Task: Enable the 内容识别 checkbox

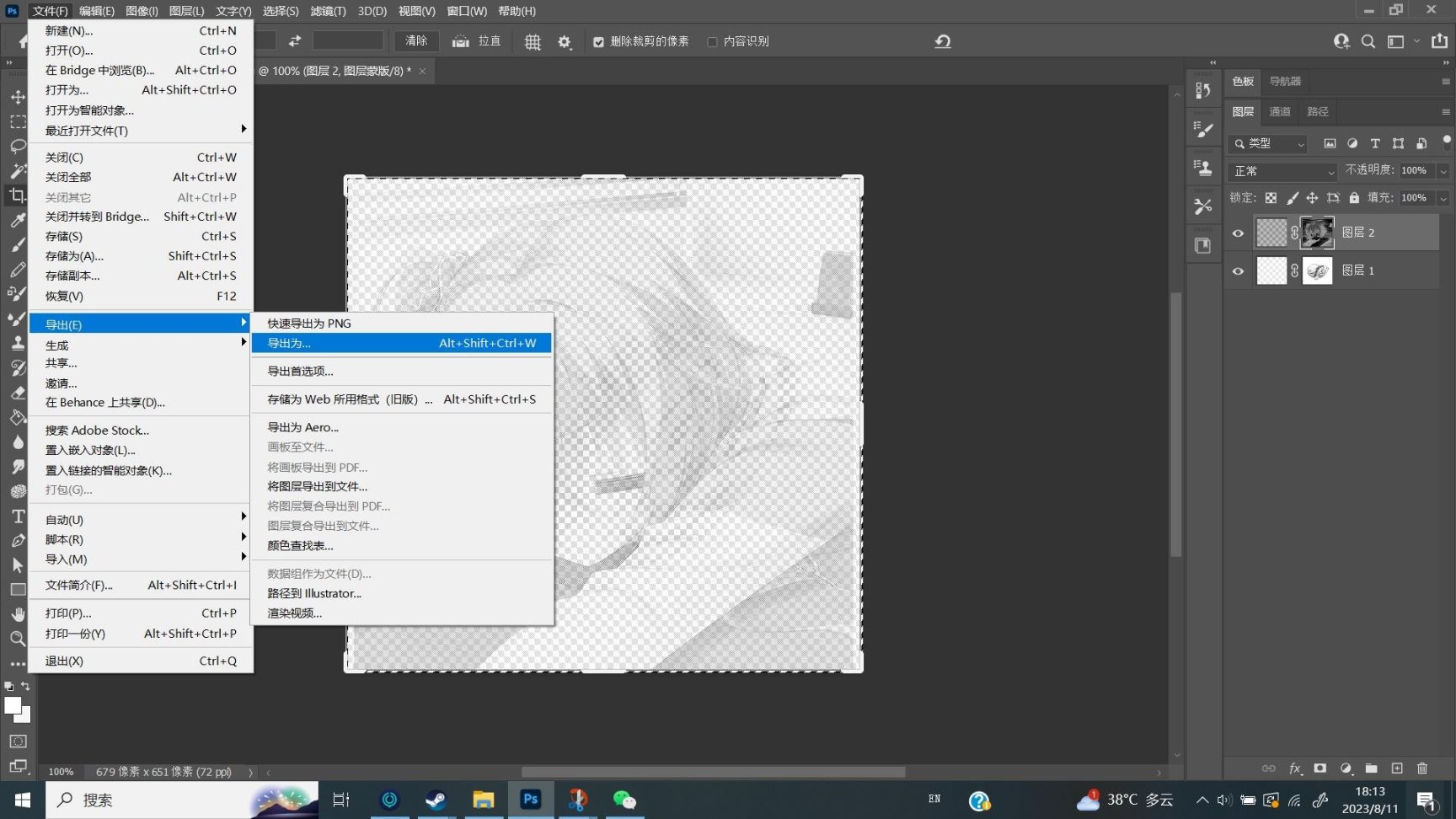Action: click(x=712, y=42)
